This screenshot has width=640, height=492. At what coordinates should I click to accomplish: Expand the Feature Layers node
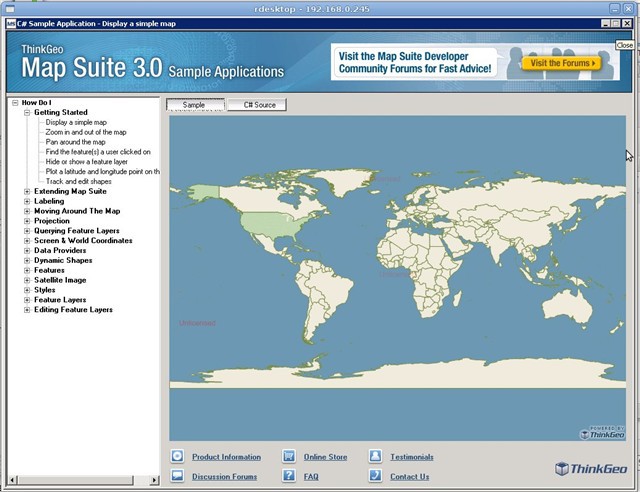(x=27, y=300)
